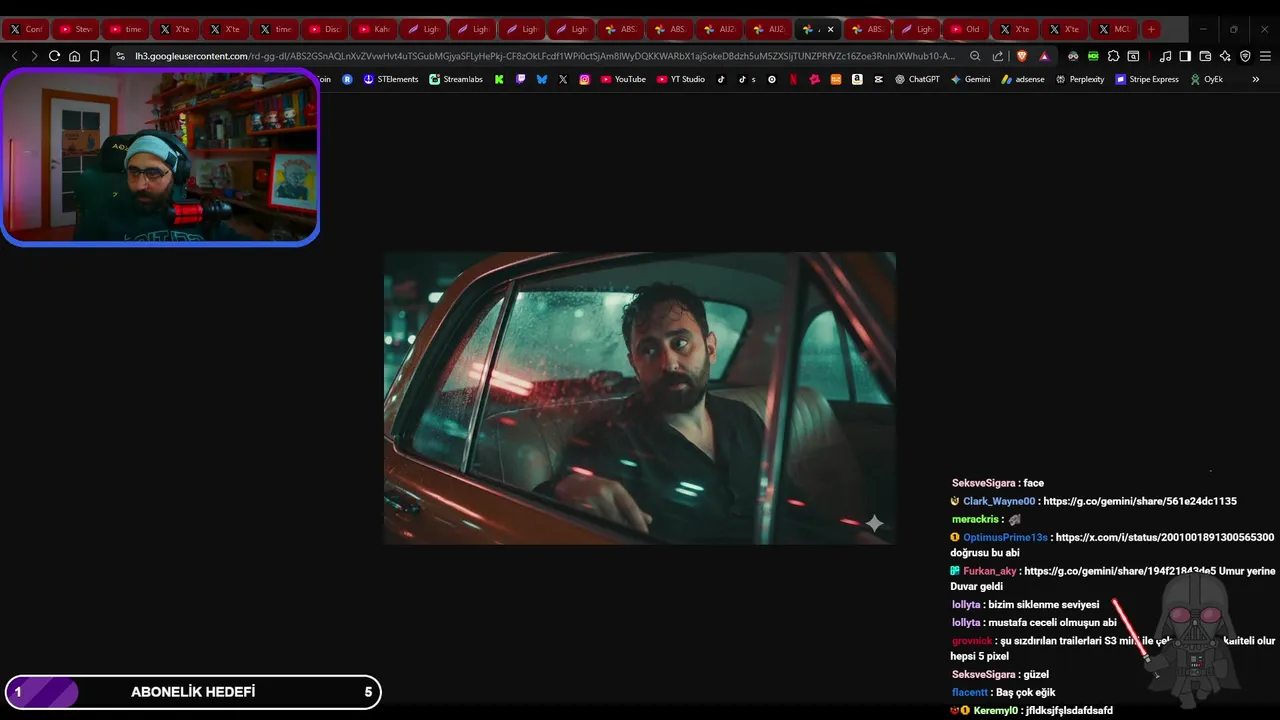The image size is (1280, 720).
Task: Switch to the YouTube tab labeled Old
Action: coord(965,29)
